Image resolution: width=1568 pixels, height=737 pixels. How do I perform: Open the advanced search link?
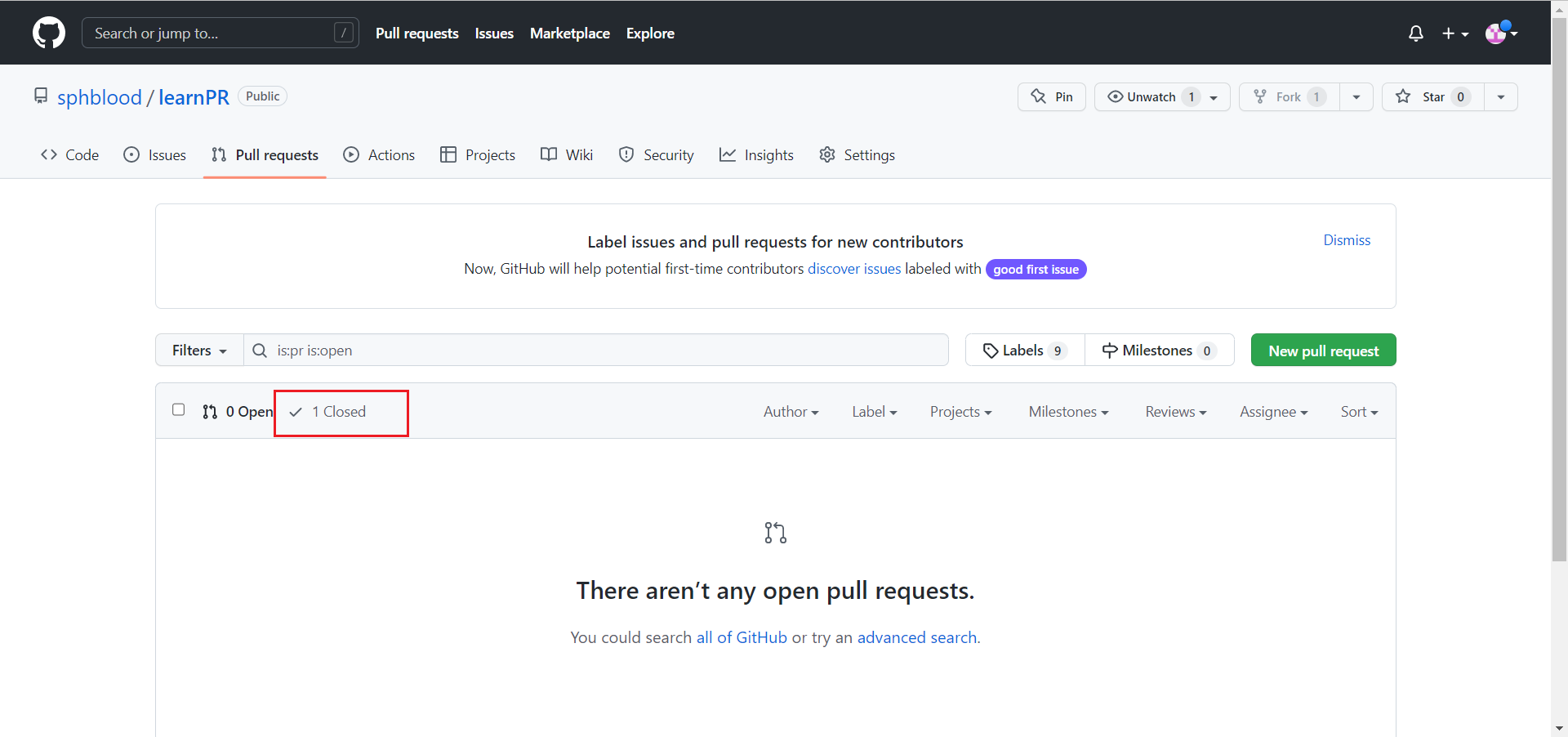[x=917, y=637]
